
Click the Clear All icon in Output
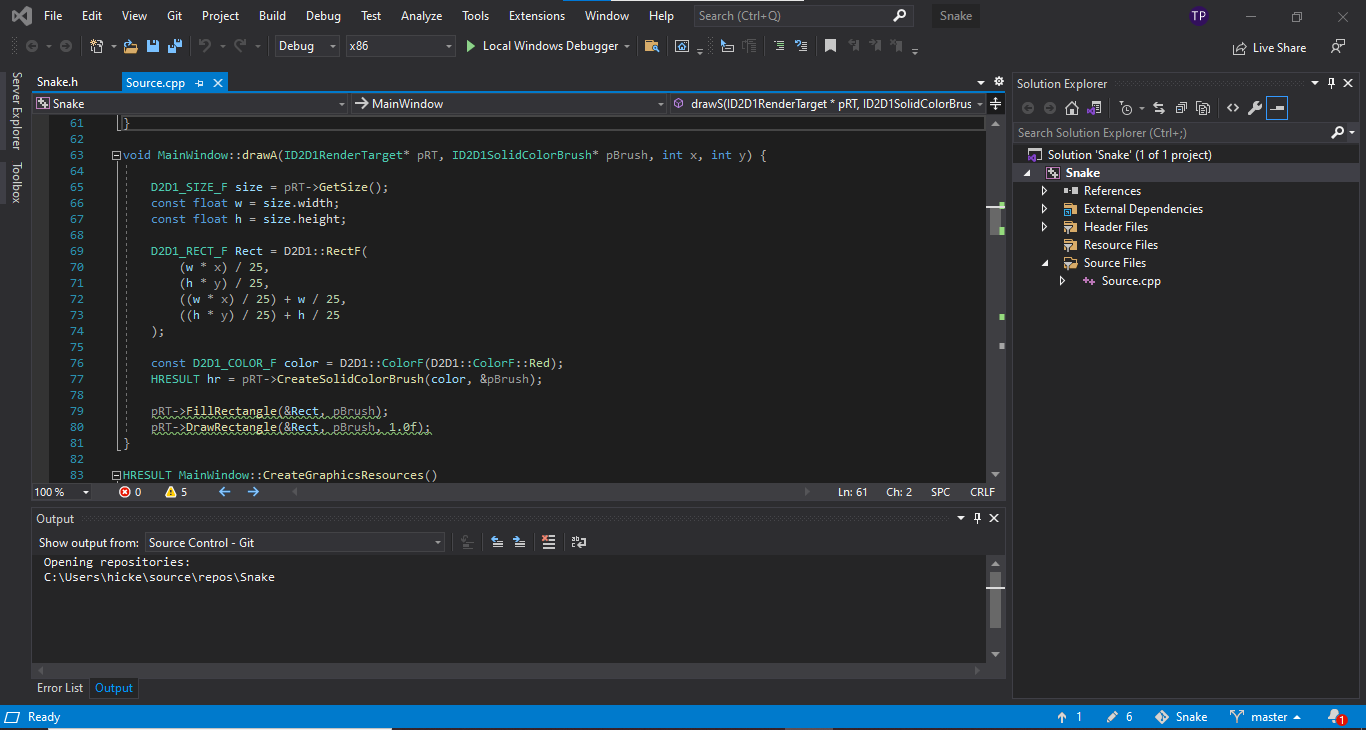(548, 542)
